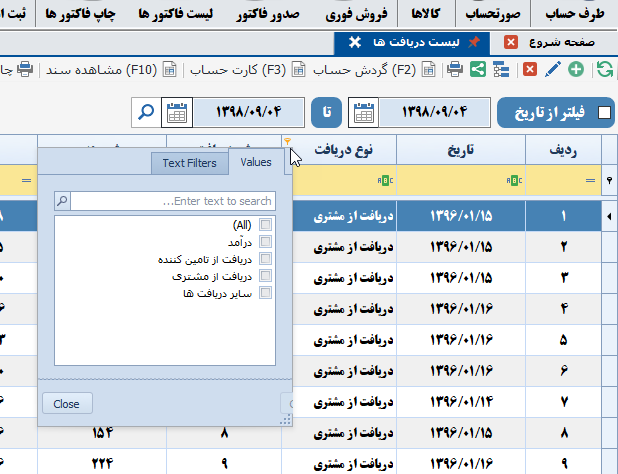The width and height of the screenshot is (618, 474).
Task: Switch to the Text Filters tab
Action: point(189,162)
